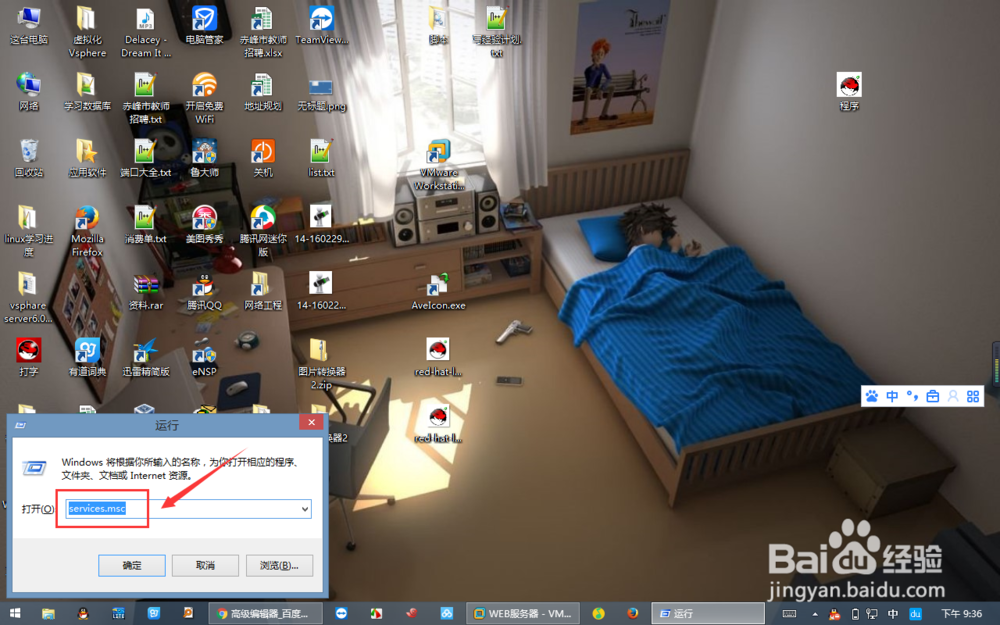Image resolution: width=1000 pixels, height=625 pixels.
Task: Click the 运行 taskbar button
Action: tap(708, 614)
